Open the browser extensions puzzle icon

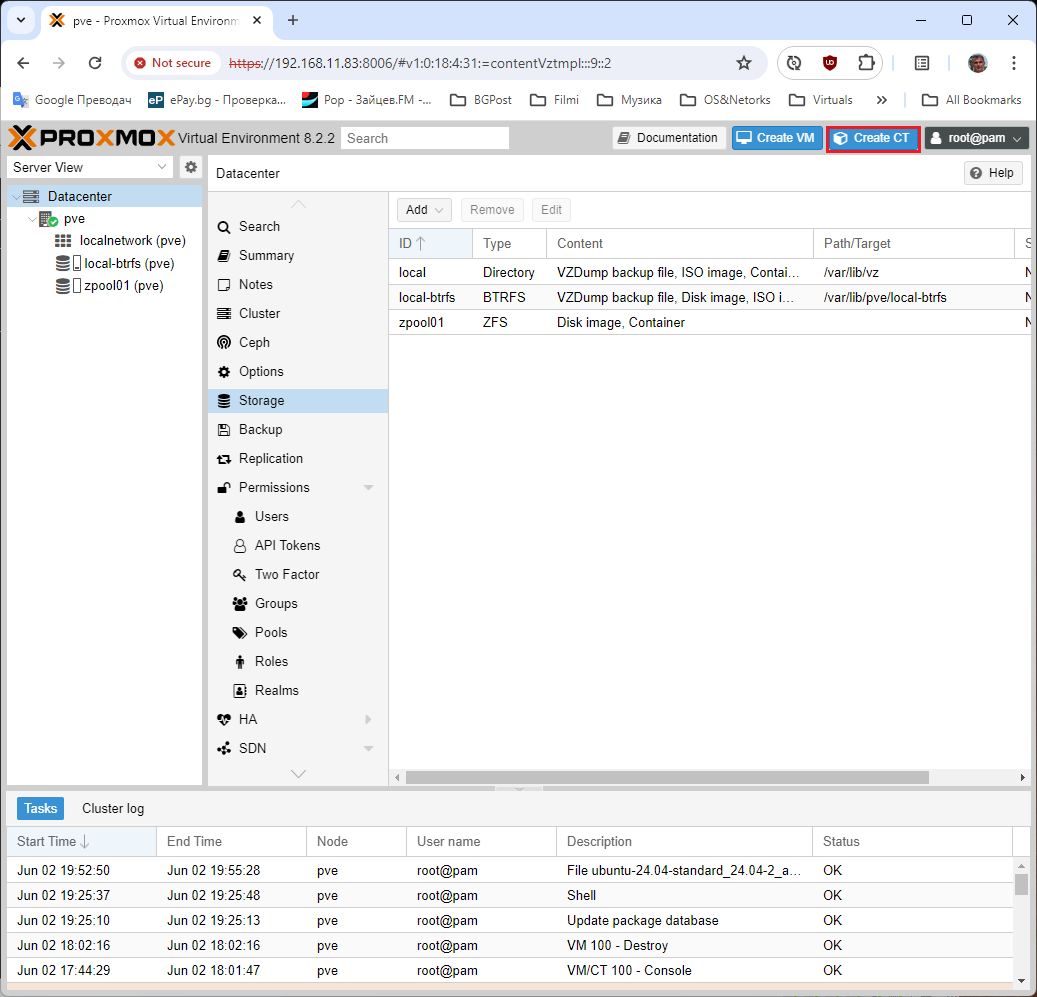click(866, 63)
